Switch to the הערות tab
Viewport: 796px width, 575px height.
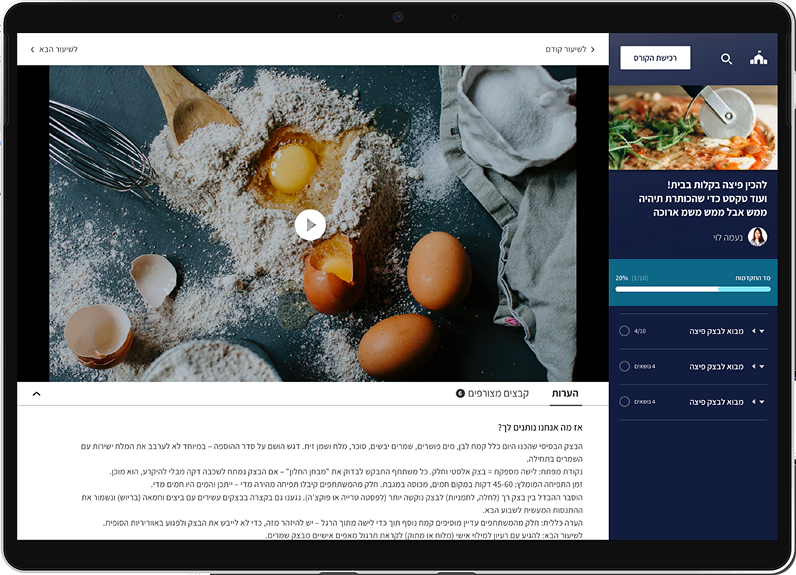(x=565, y=393)
